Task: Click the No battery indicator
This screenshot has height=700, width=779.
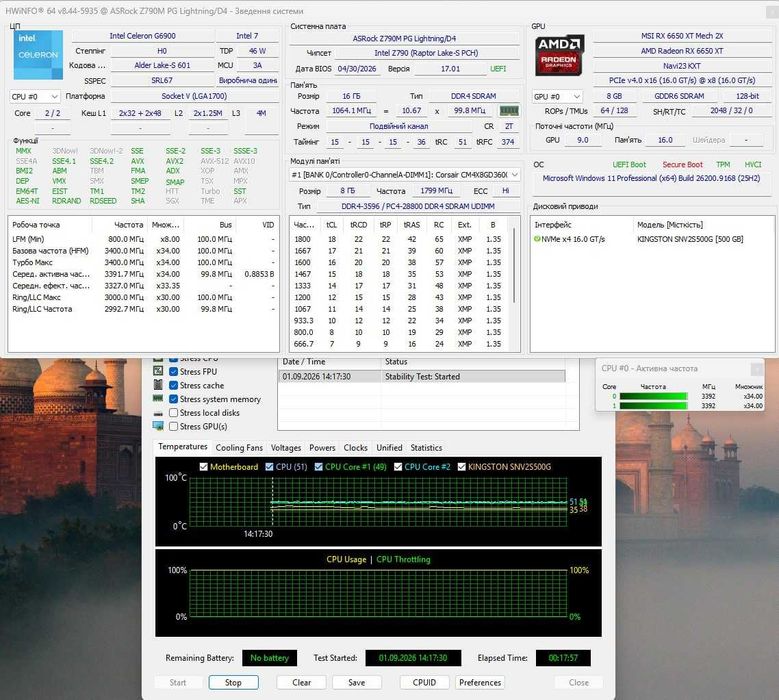Action: (269, 658)
